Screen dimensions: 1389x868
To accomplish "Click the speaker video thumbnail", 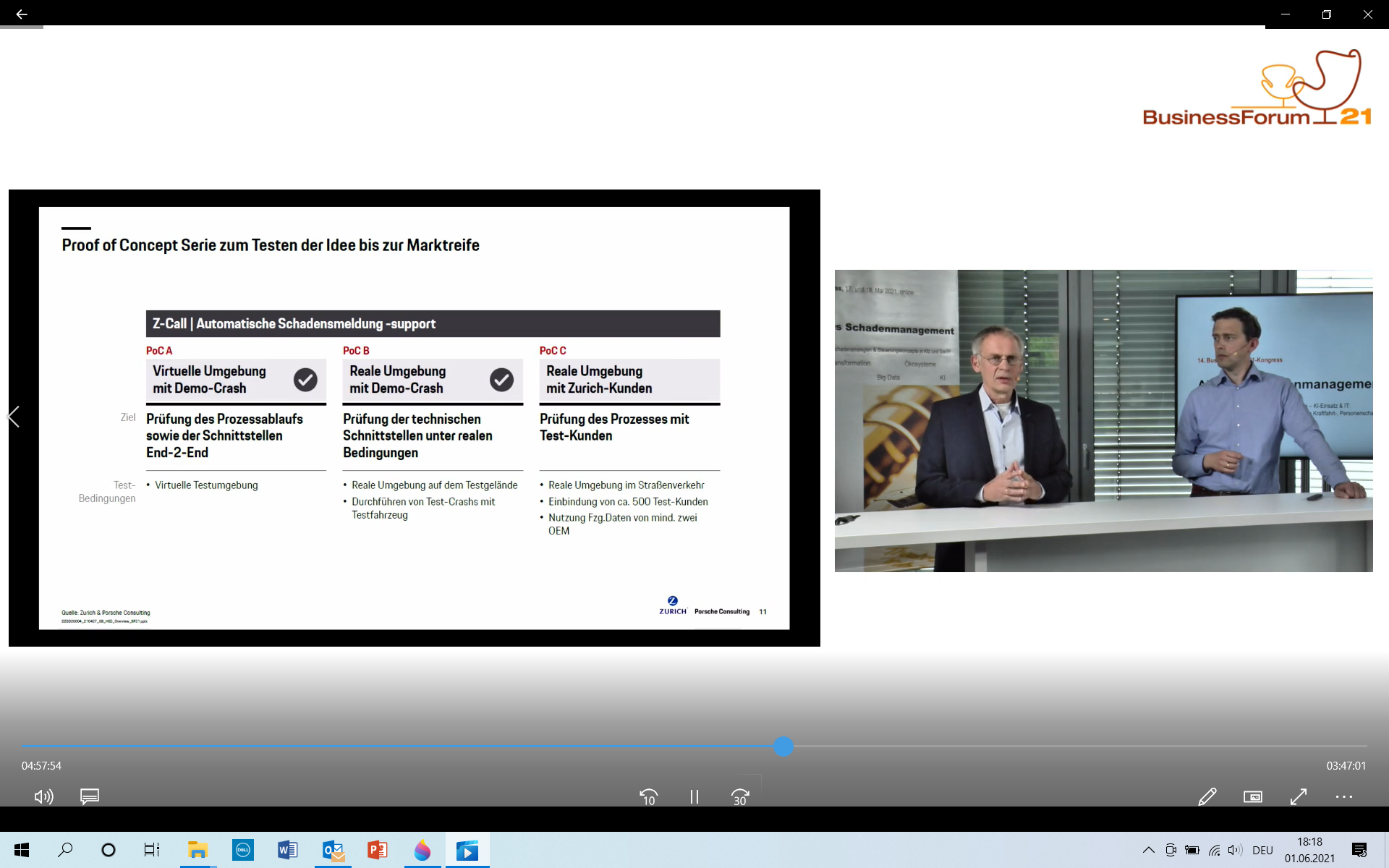I will pyautogui.click(x=1103, y=420).
